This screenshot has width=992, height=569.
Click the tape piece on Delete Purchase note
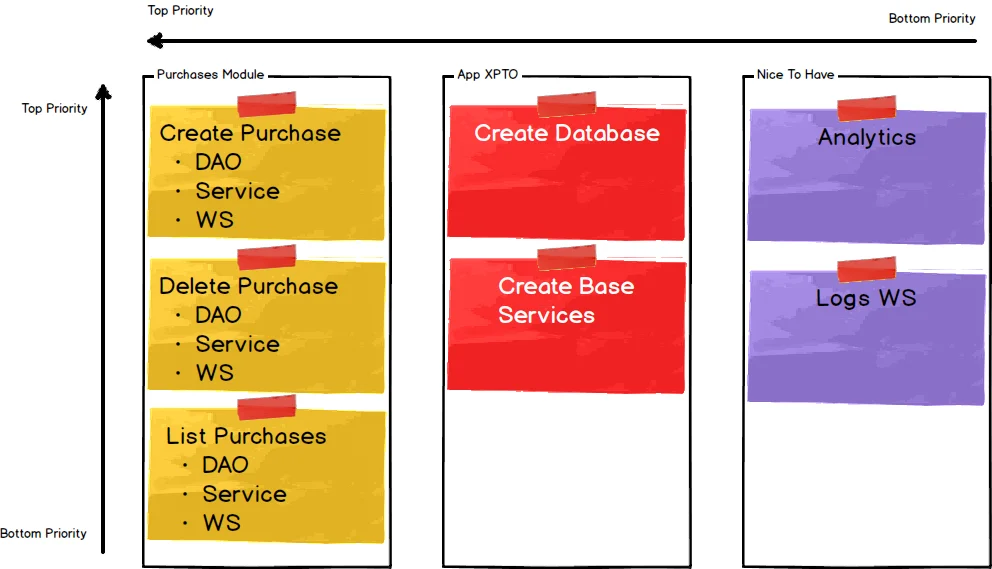(x=267, y=257)
